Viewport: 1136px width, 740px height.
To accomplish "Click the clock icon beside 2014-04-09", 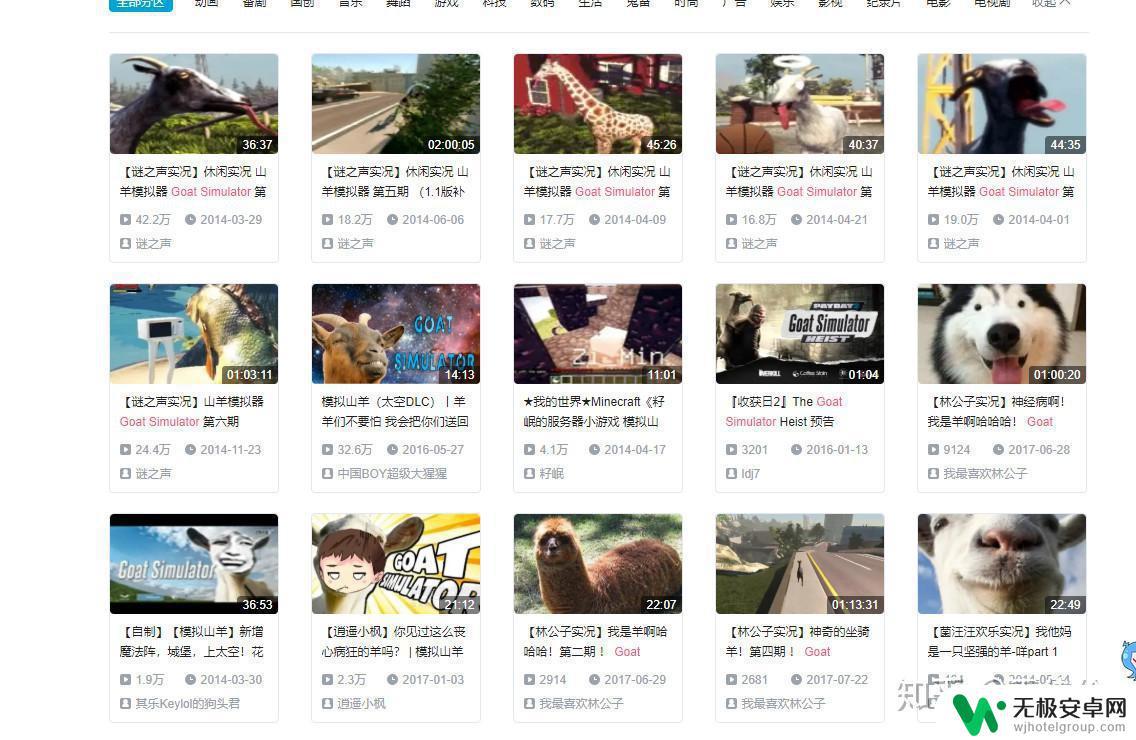I will 595,220.
